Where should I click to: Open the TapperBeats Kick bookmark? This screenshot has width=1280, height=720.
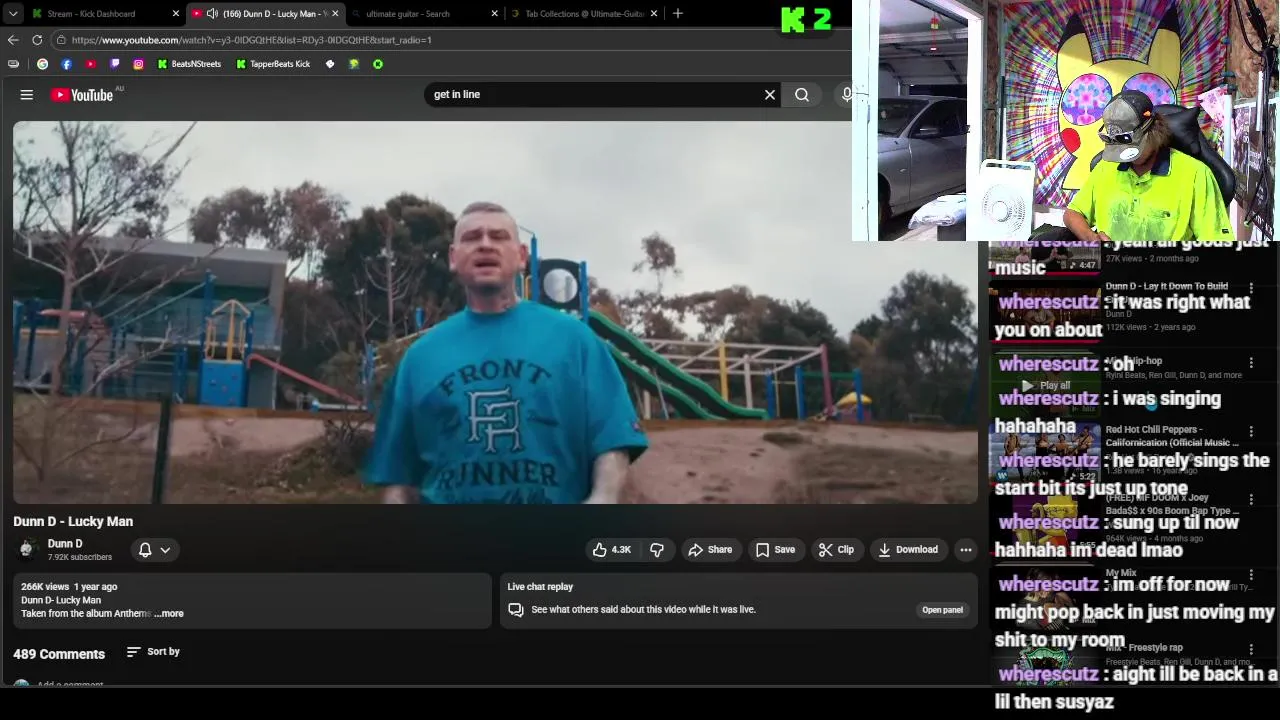tap(273, 64)
